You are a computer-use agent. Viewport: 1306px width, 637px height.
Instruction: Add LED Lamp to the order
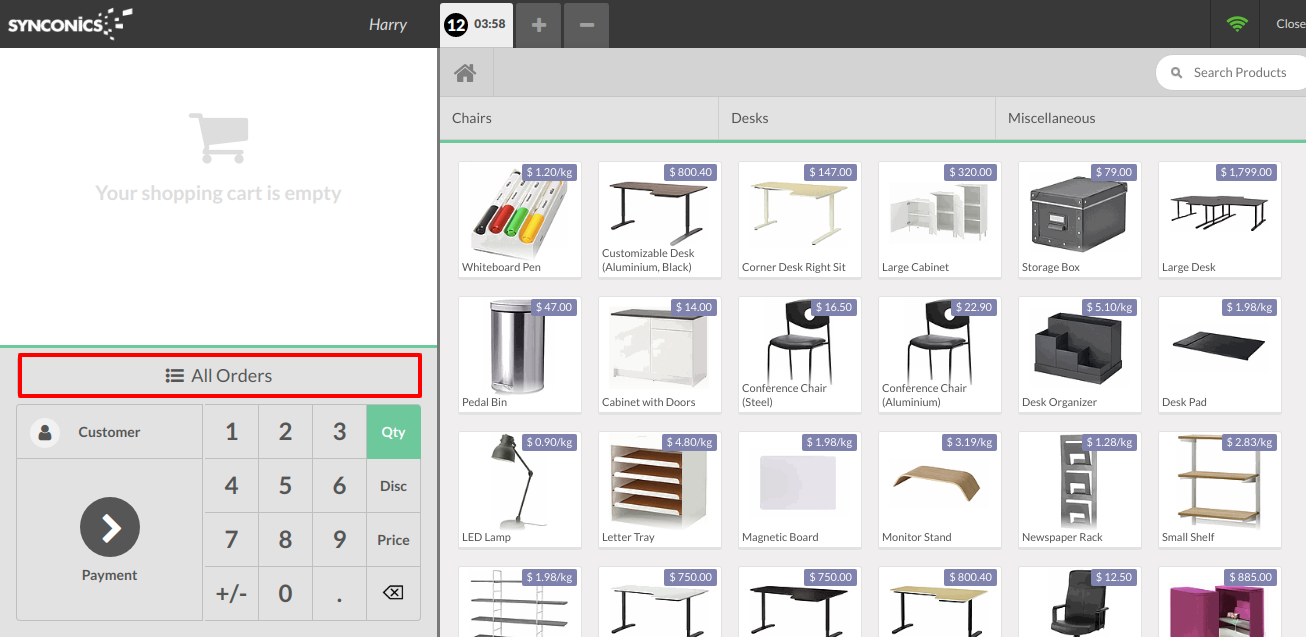(520, 490)
